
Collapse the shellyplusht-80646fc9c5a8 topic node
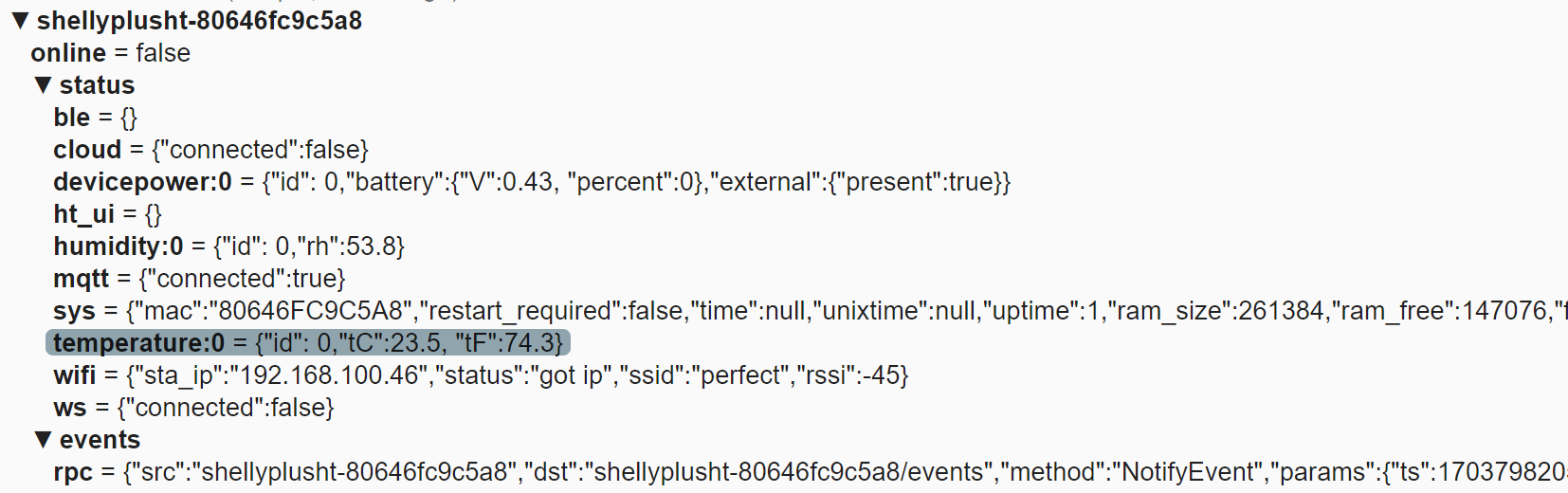(20, 21)
